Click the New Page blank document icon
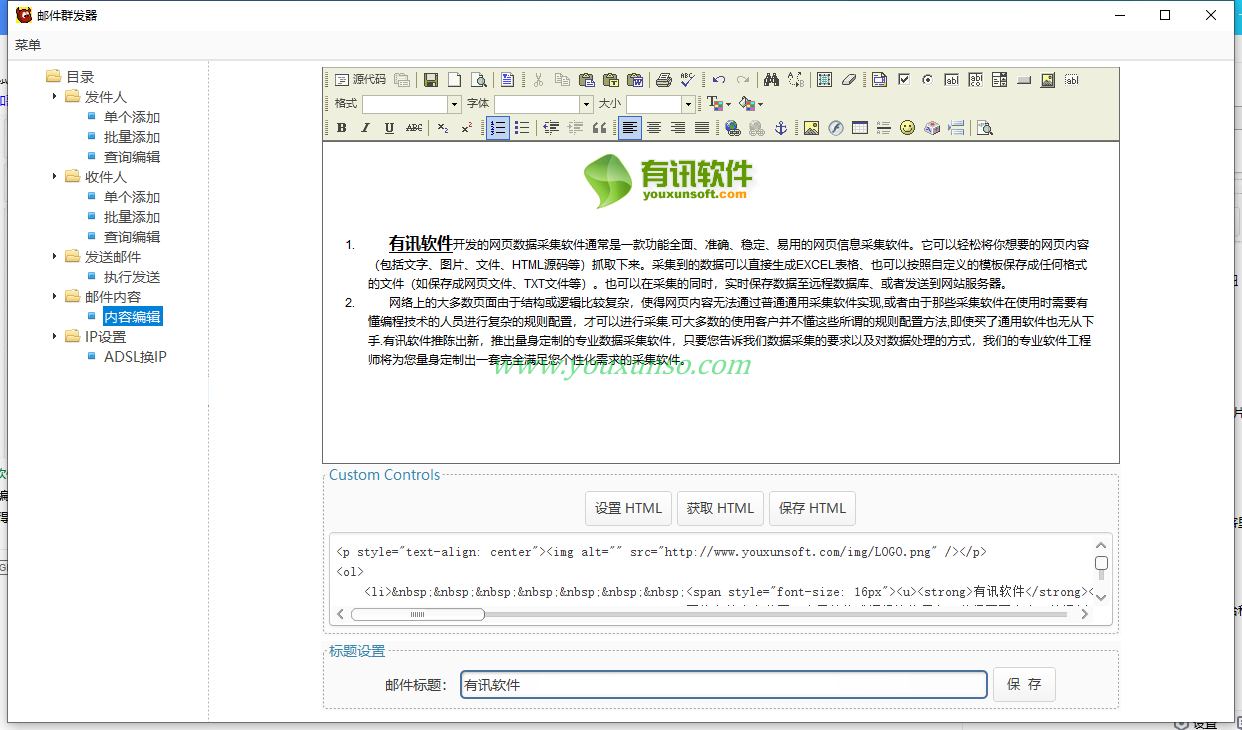The image size is (1242, 730). (454, 80)
